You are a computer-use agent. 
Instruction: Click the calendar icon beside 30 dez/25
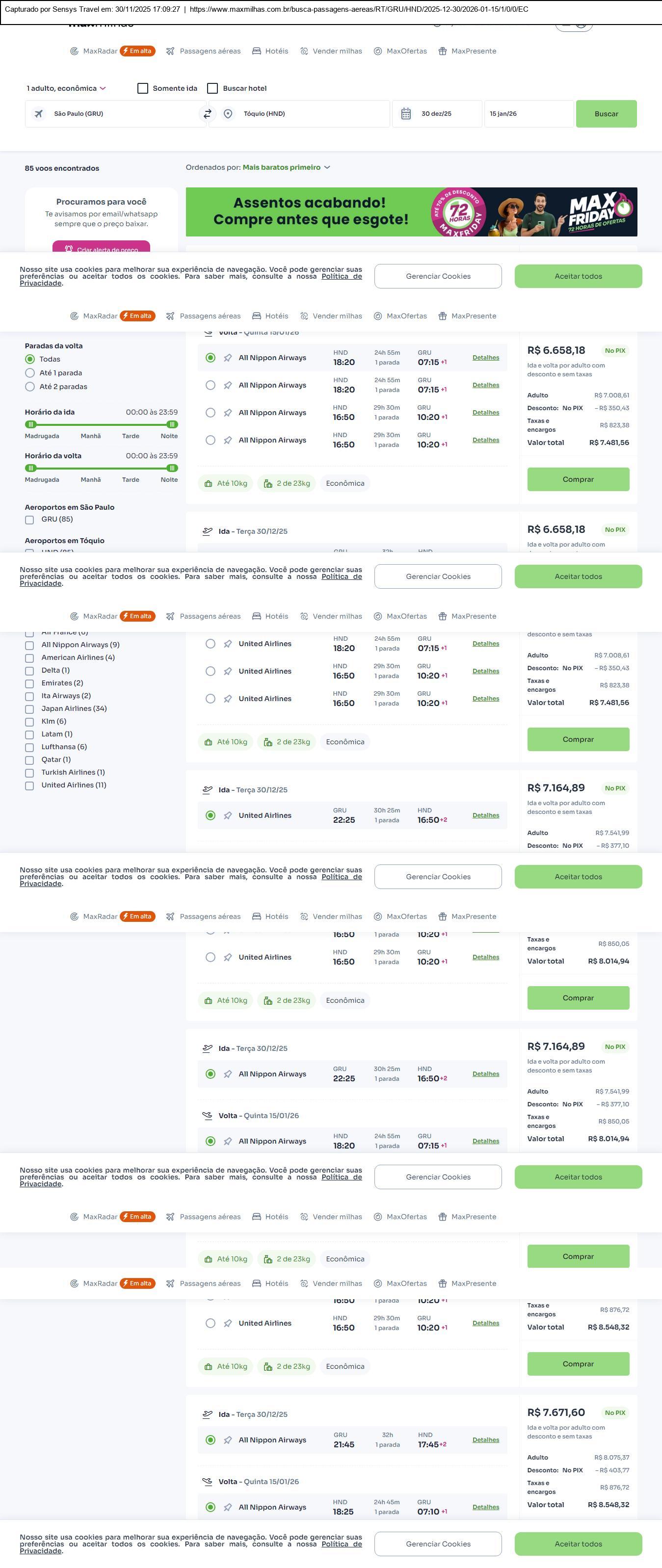click(x=406, y=114)
